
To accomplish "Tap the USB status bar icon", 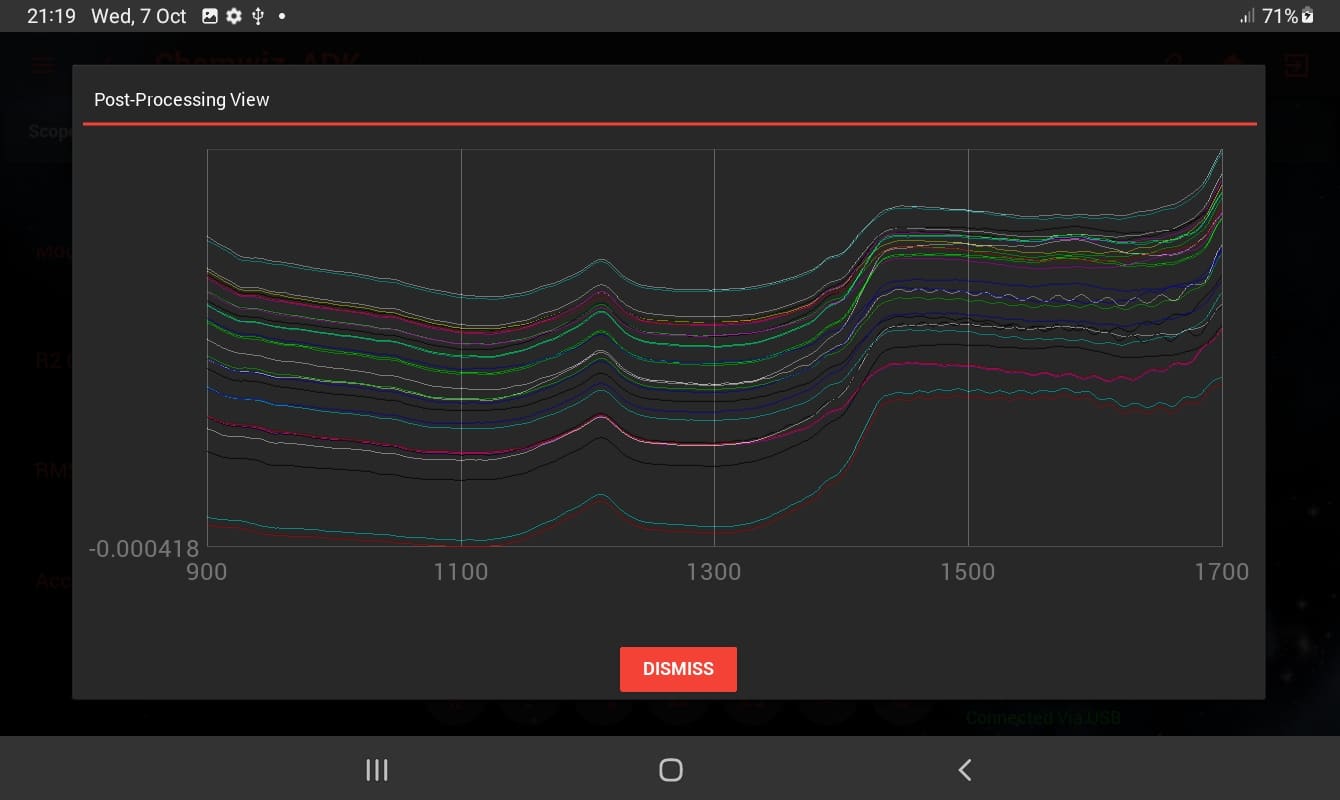I will click(258, 16).
